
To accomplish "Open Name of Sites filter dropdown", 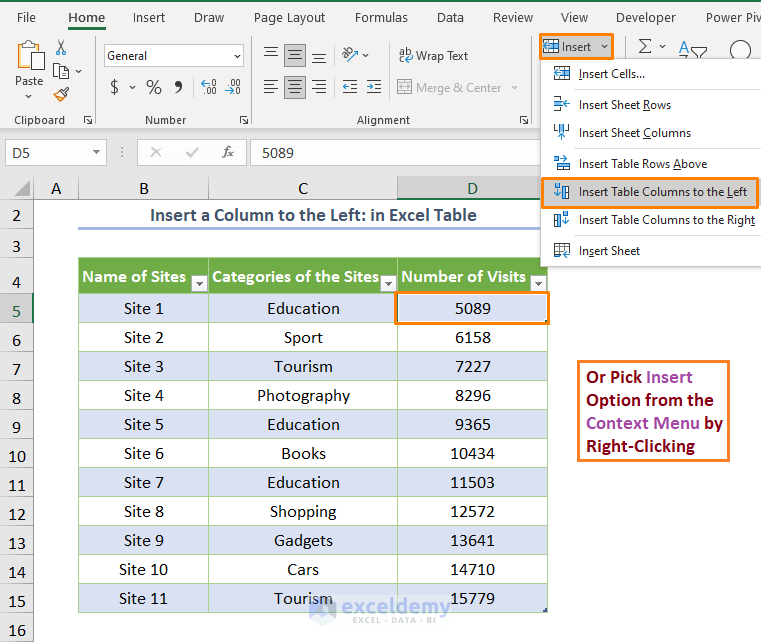I will click(198, 284).
